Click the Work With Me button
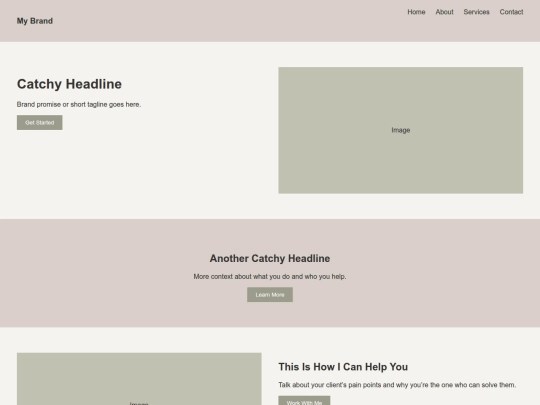540x405 pixels. click(x=304, y=401)
